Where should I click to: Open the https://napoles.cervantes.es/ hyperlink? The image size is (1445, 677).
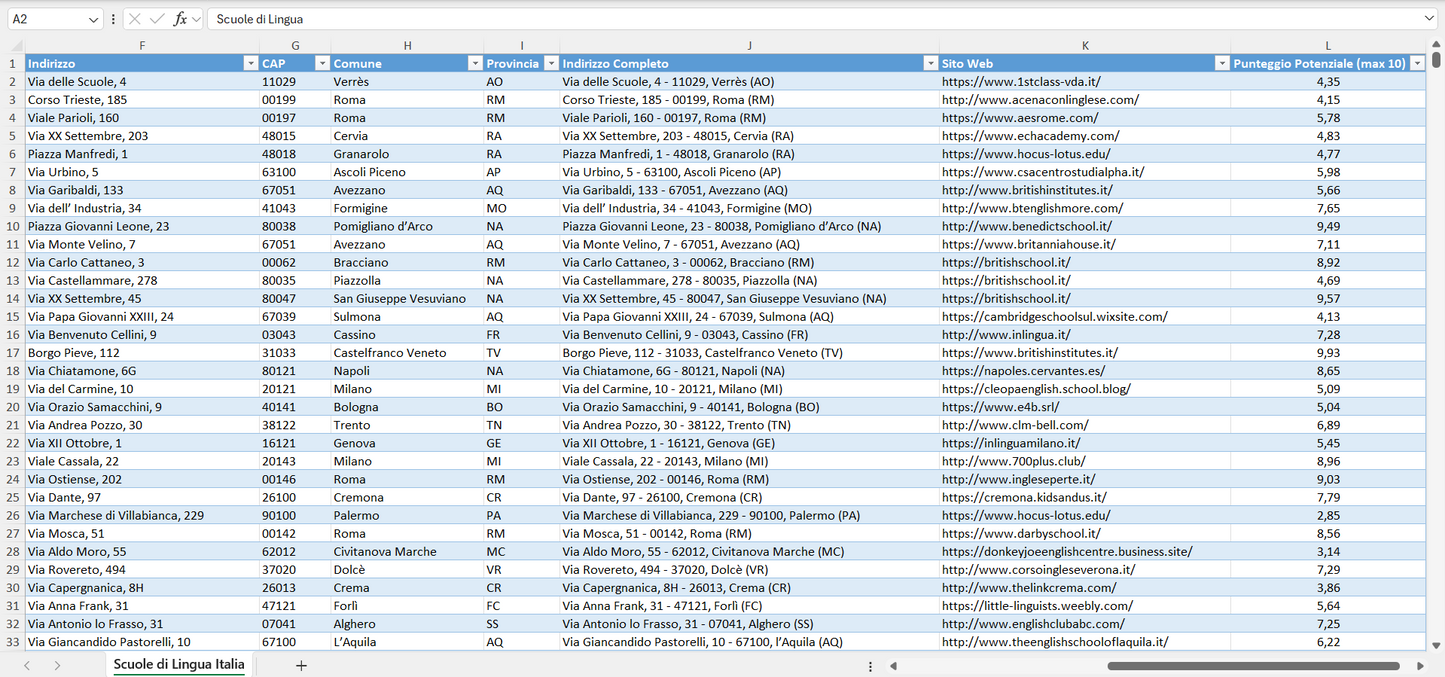[x=1022, y=370]
